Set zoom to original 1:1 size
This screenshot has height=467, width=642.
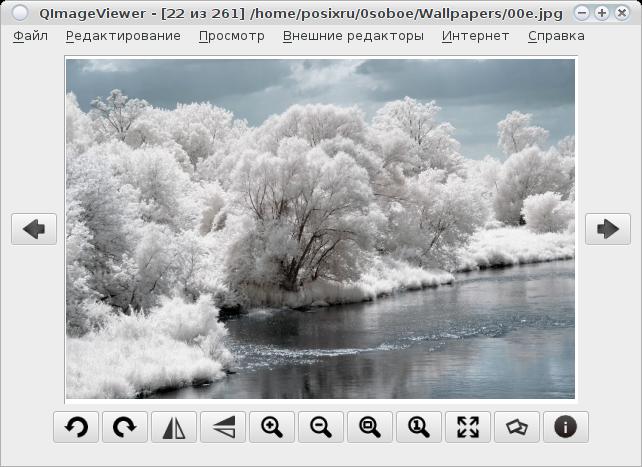click(419, 427)
